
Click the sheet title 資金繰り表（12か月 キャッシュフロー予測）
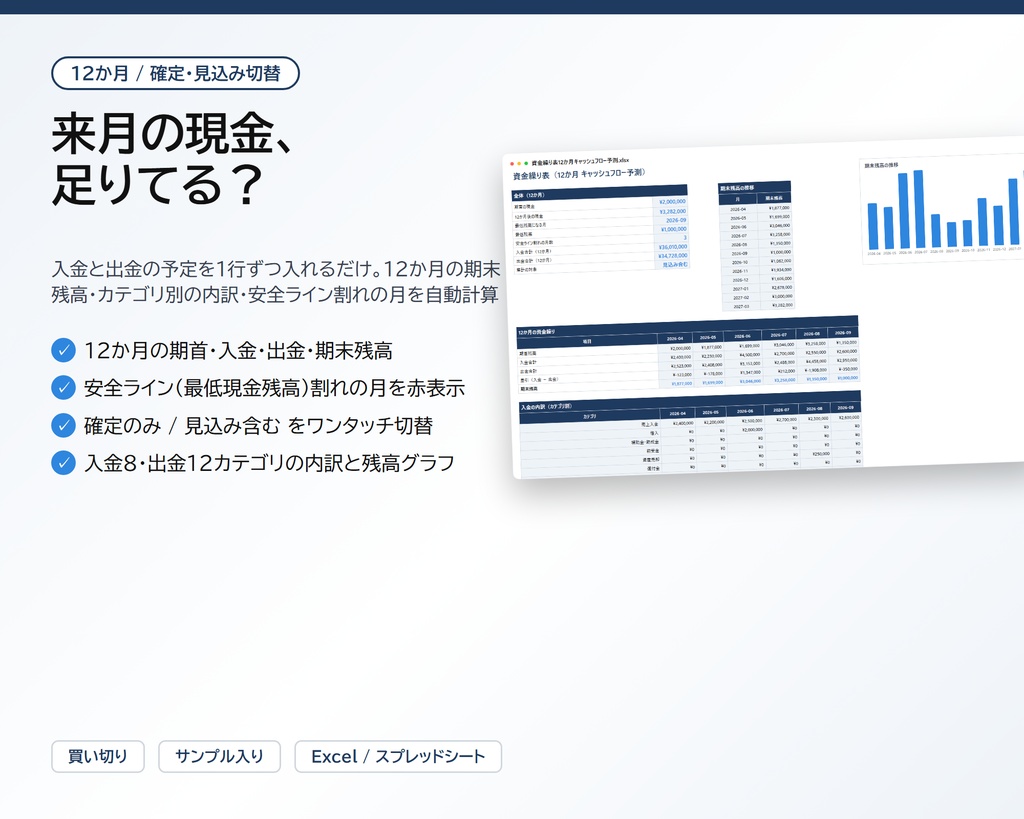[579, 174]
